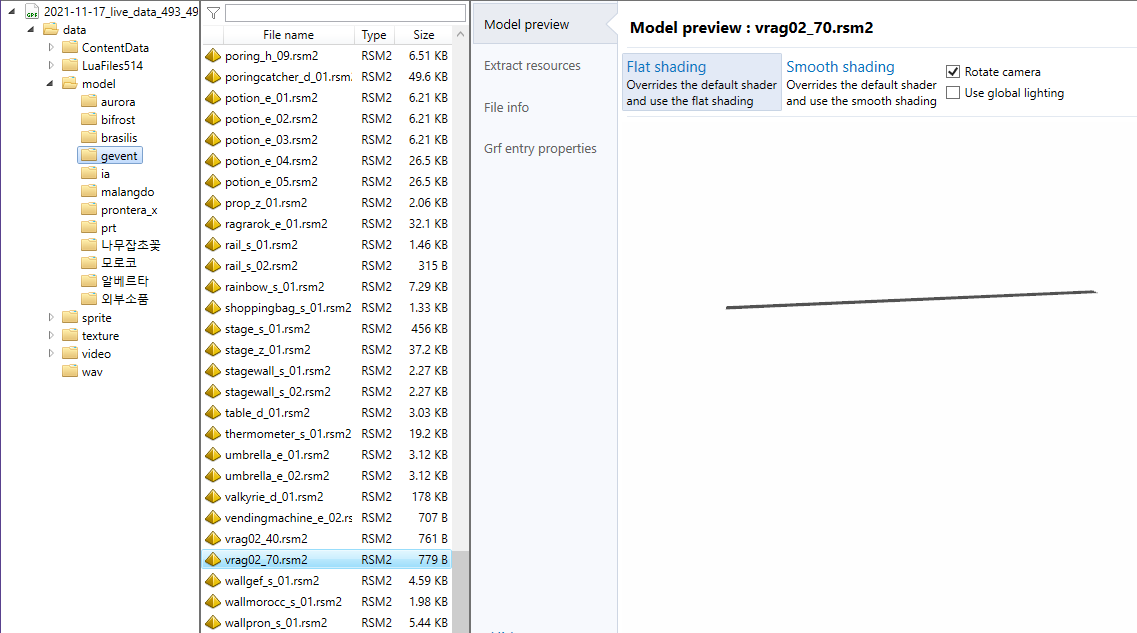
Task: Sort list by Size column header
Action: [423, 35]
